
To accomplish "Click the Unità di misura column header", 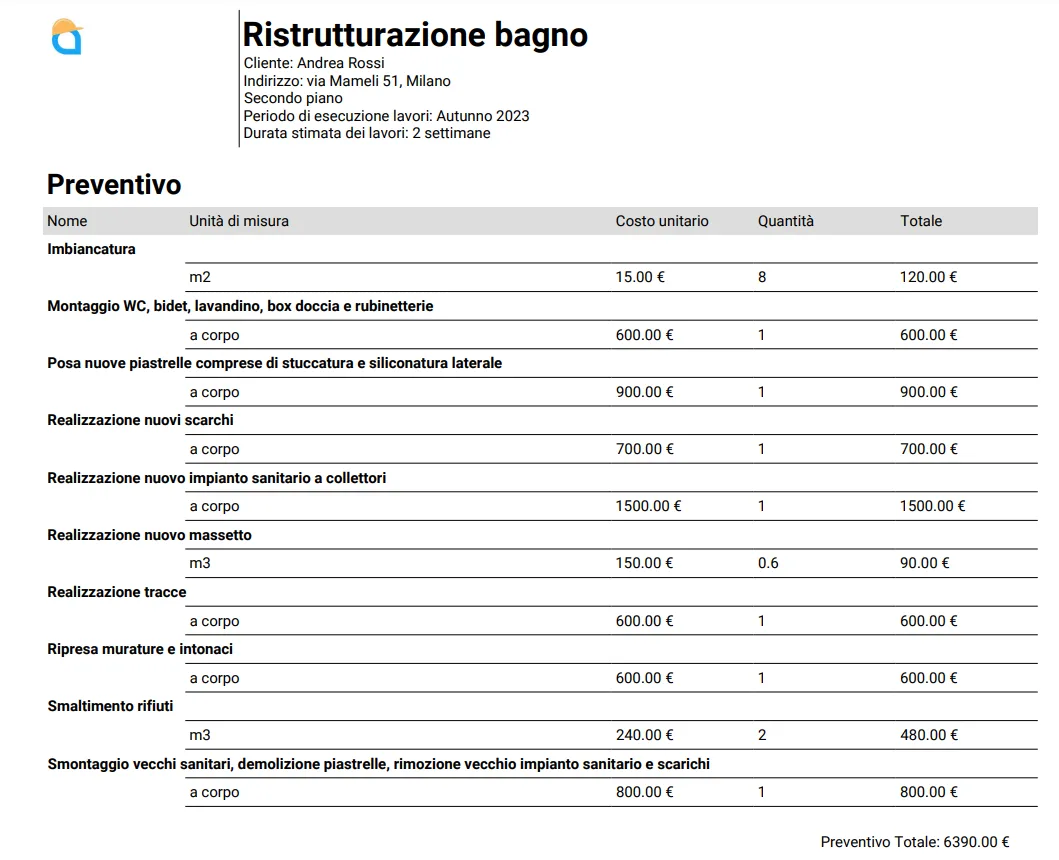I will click(x=239, y=221).
